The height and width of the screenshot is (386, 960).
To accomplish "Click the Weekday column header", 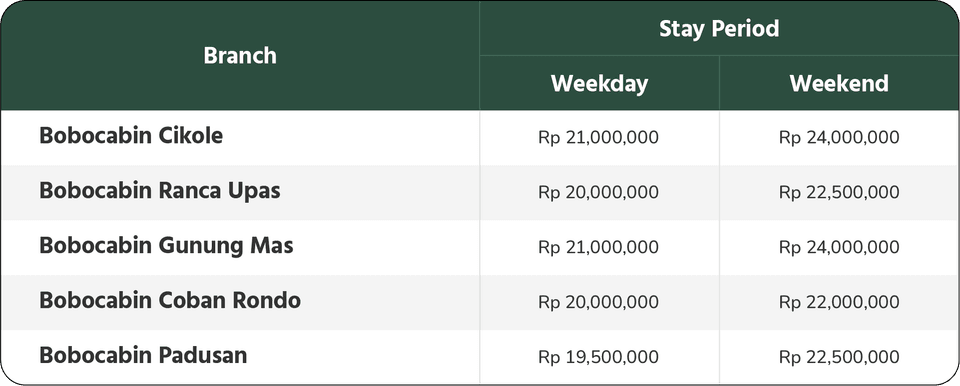I will (x=599, y=83).
